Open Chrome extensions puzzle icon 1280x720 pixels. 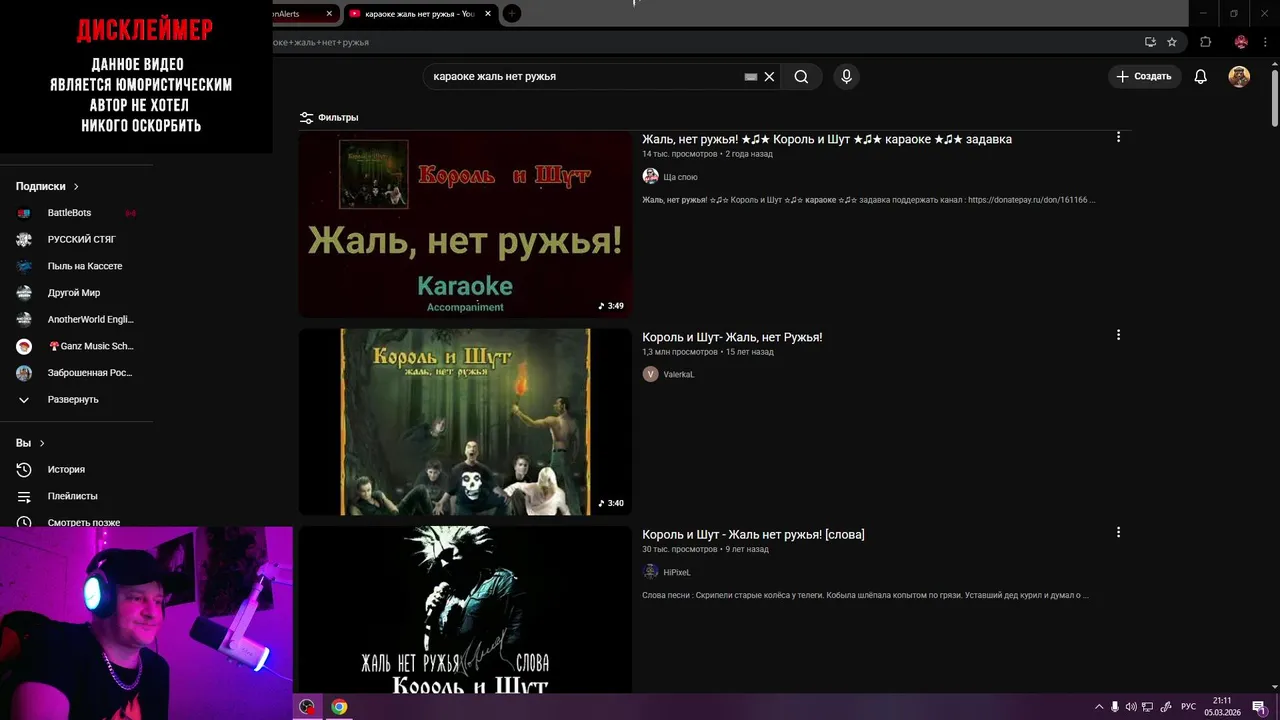point(1205,42)
